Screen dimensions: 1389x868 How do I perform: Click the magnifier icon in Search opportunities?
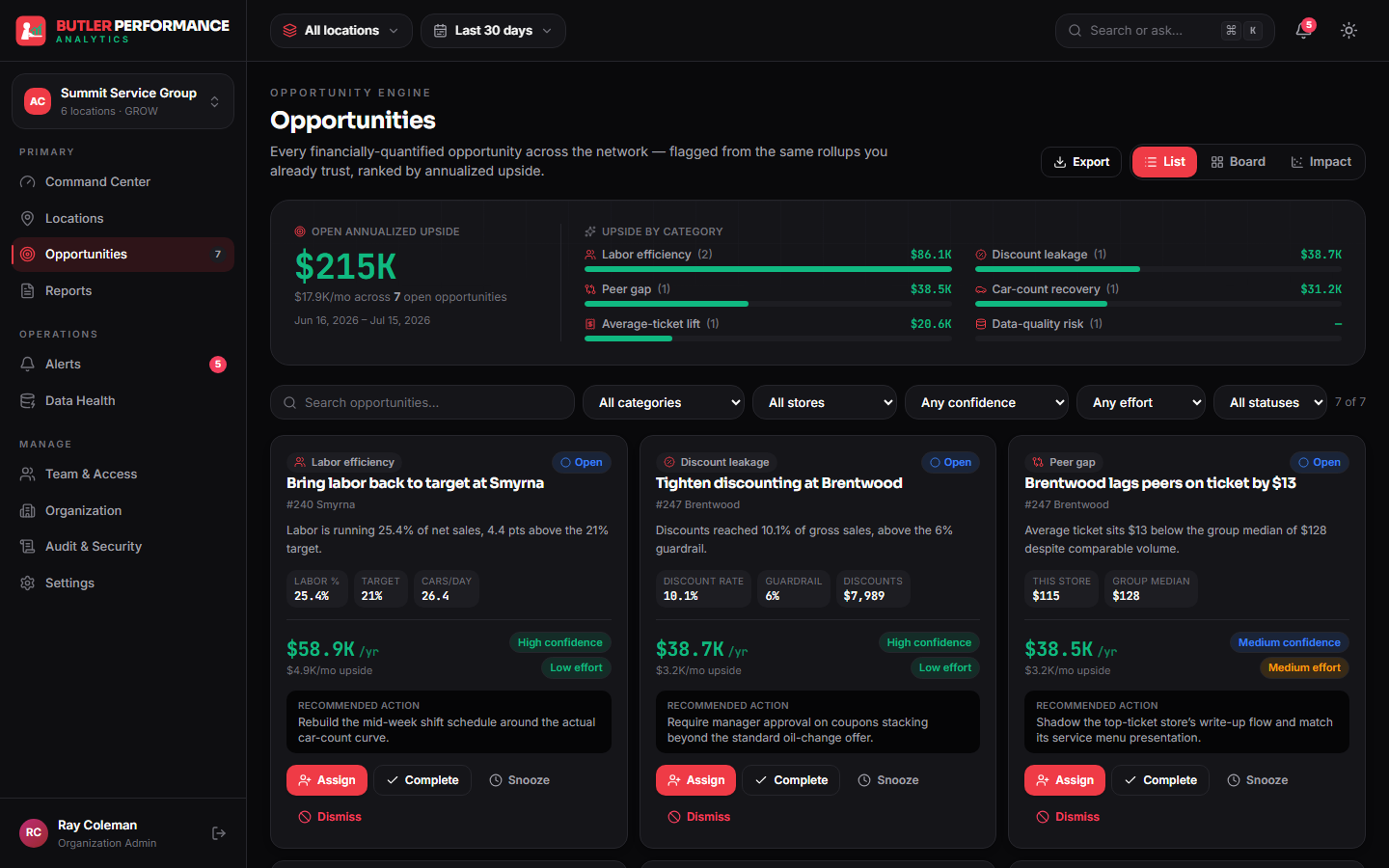click(x=289, y=403)
